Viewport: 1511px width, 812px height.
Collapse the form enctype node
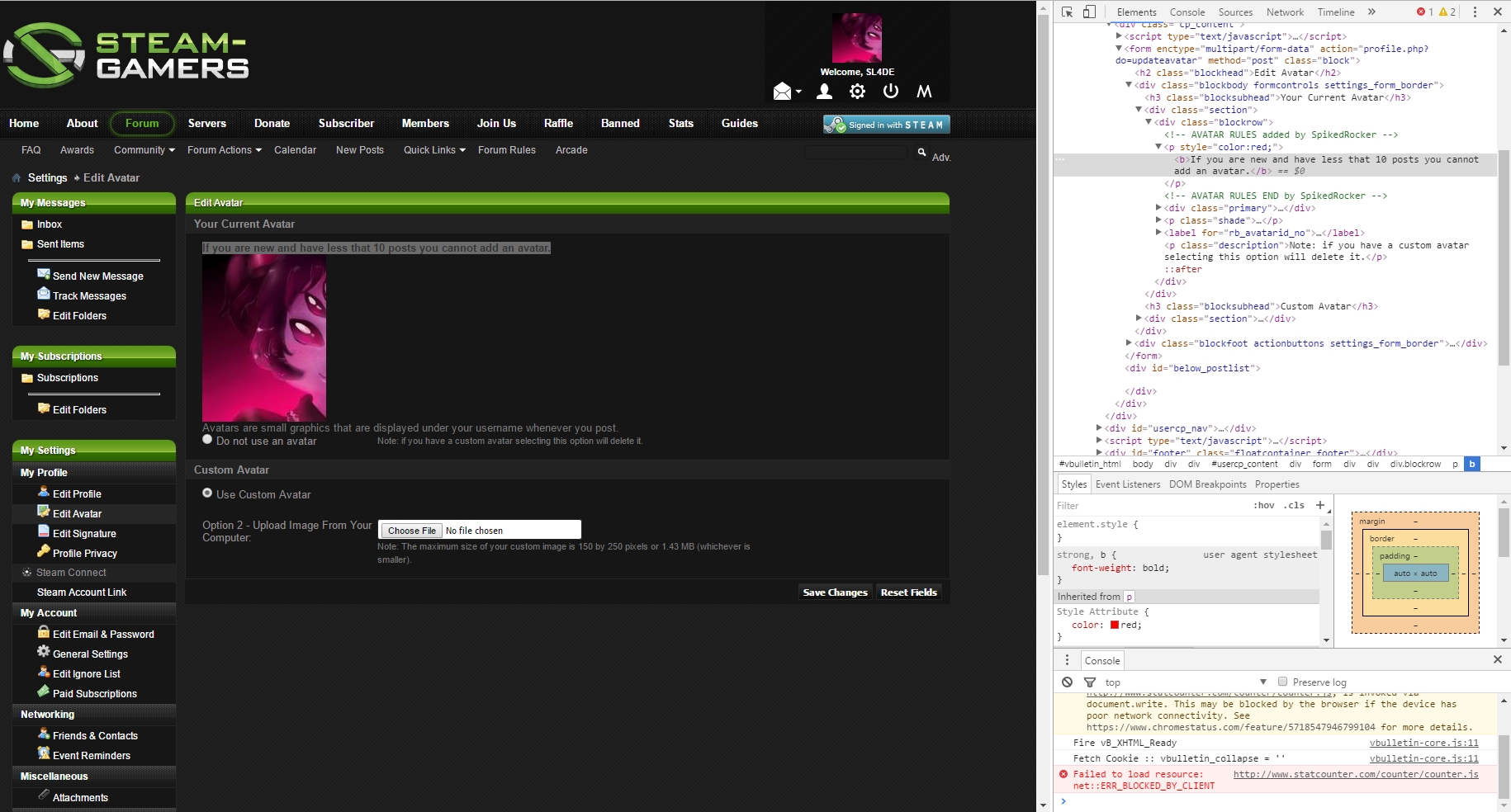pos(1119,49)
